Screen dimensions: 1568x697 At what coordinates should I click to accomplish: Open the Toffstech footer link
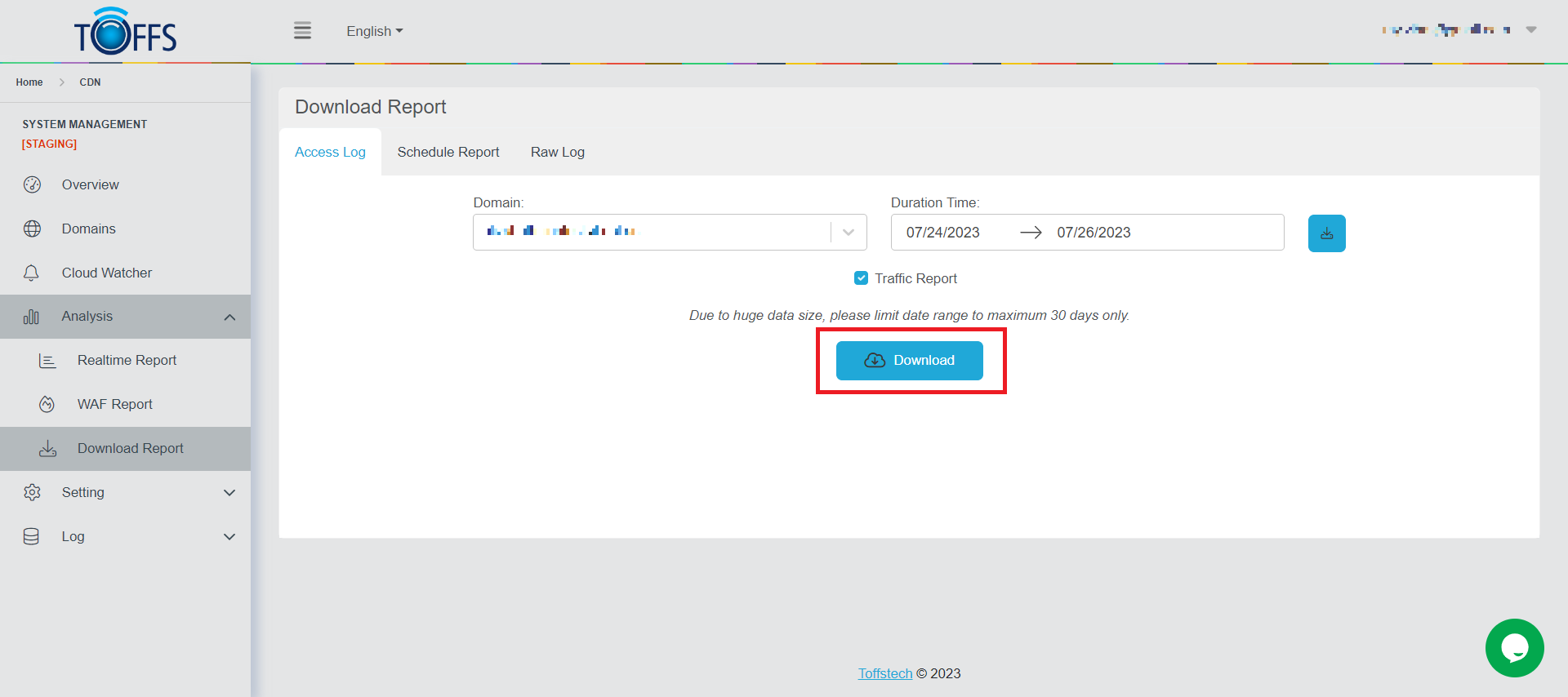[884, 673]
